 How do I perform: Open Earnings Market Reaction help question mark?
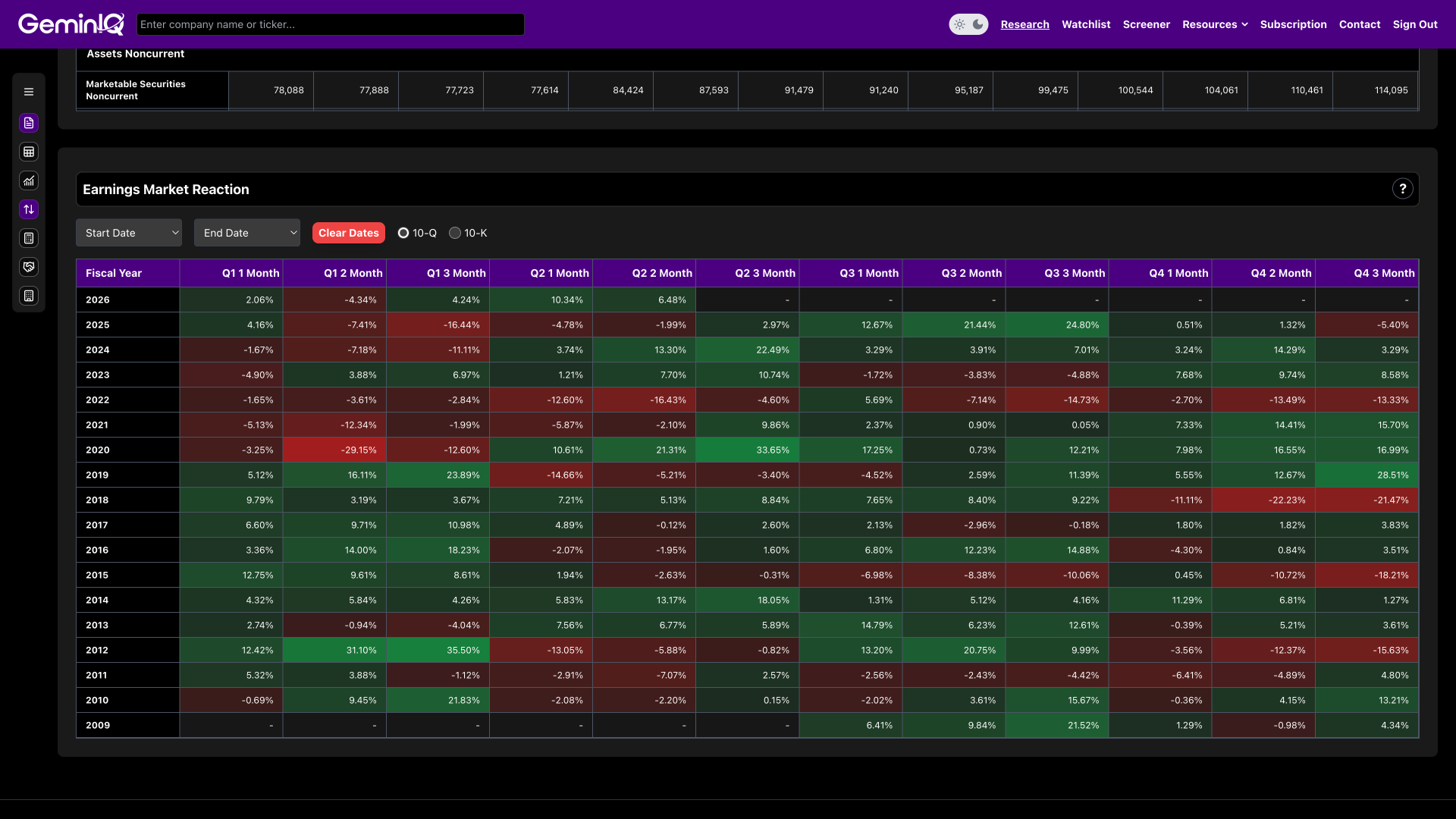pyautogui.click(x=1402, y=189)
